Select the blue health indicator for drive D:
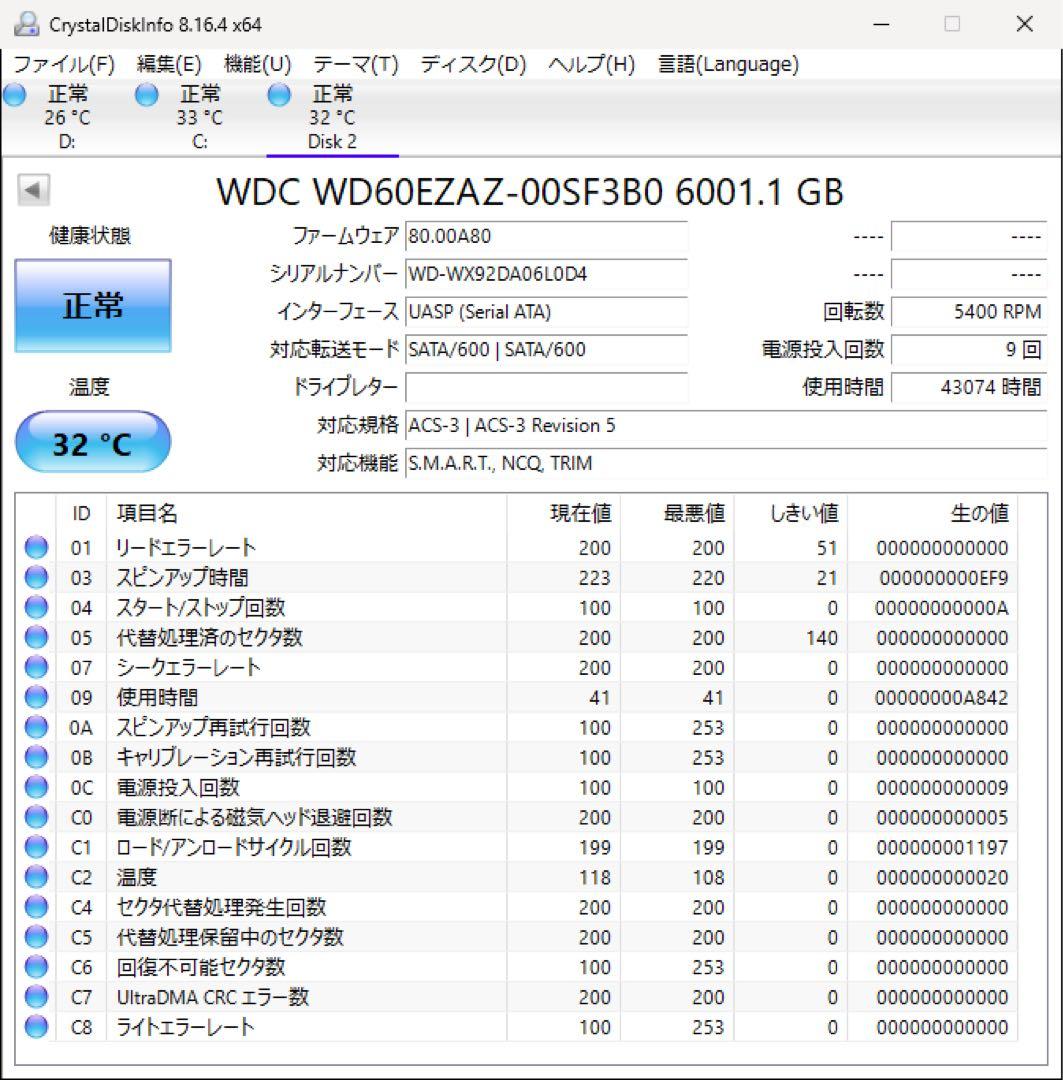Viewport: 1063px width, 1080px height. click(14, 94)
